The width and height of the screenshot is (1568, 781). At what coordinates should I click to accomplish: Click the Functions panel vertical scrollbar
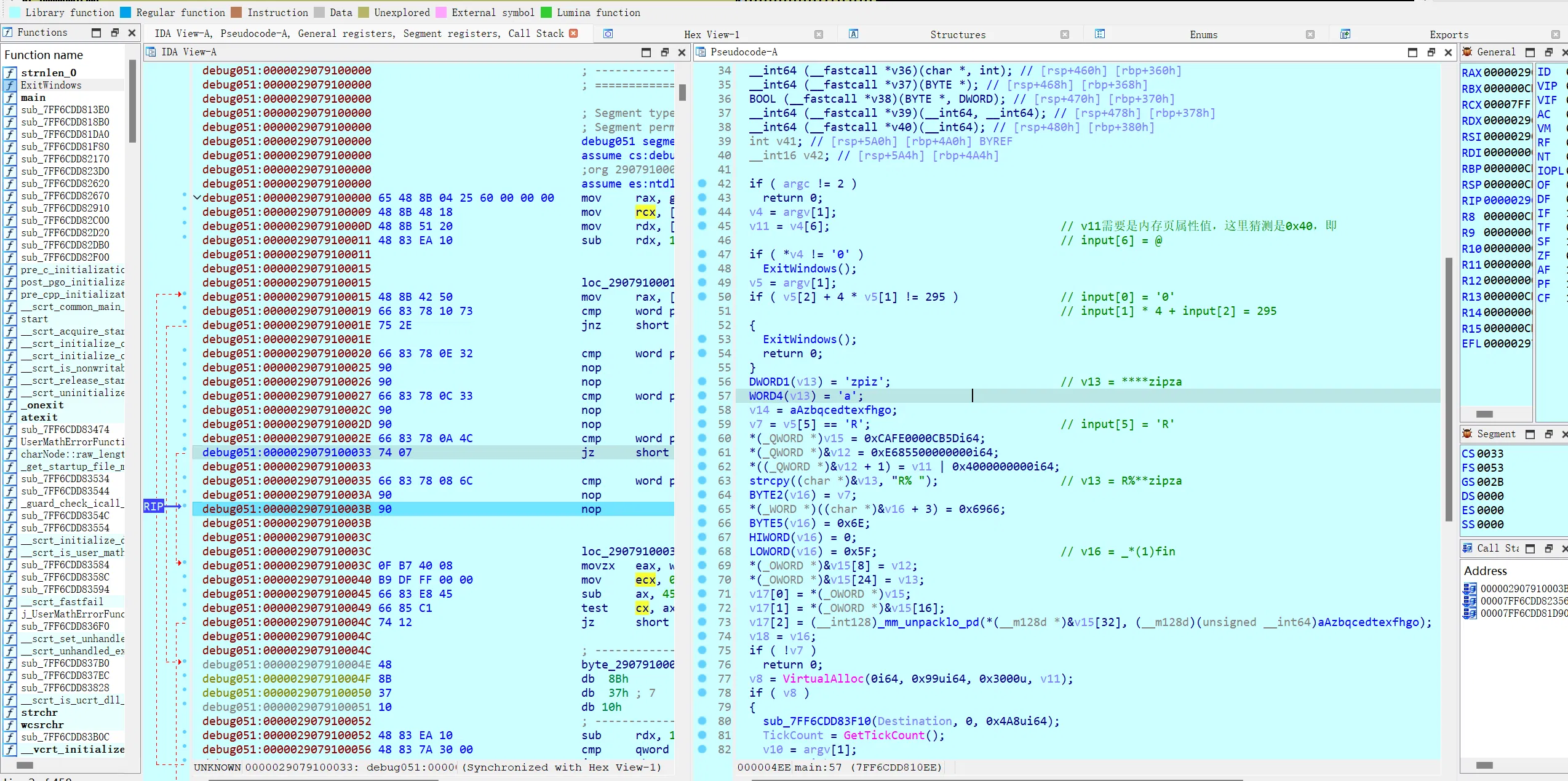(x=132, y=101)
